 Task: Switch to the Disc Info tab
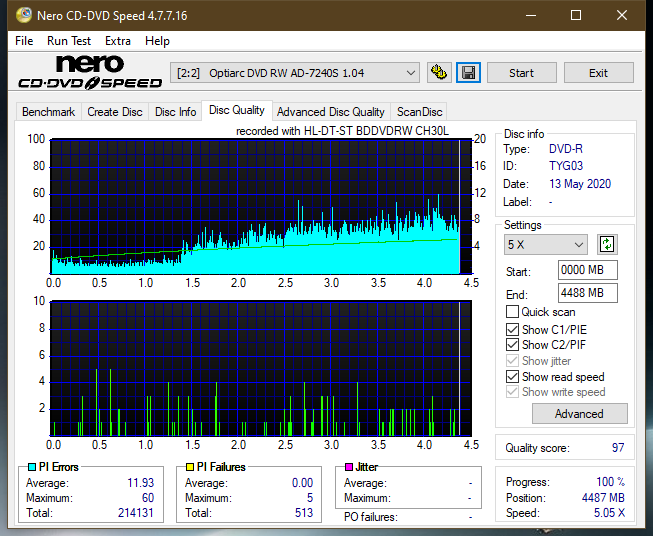175,112
